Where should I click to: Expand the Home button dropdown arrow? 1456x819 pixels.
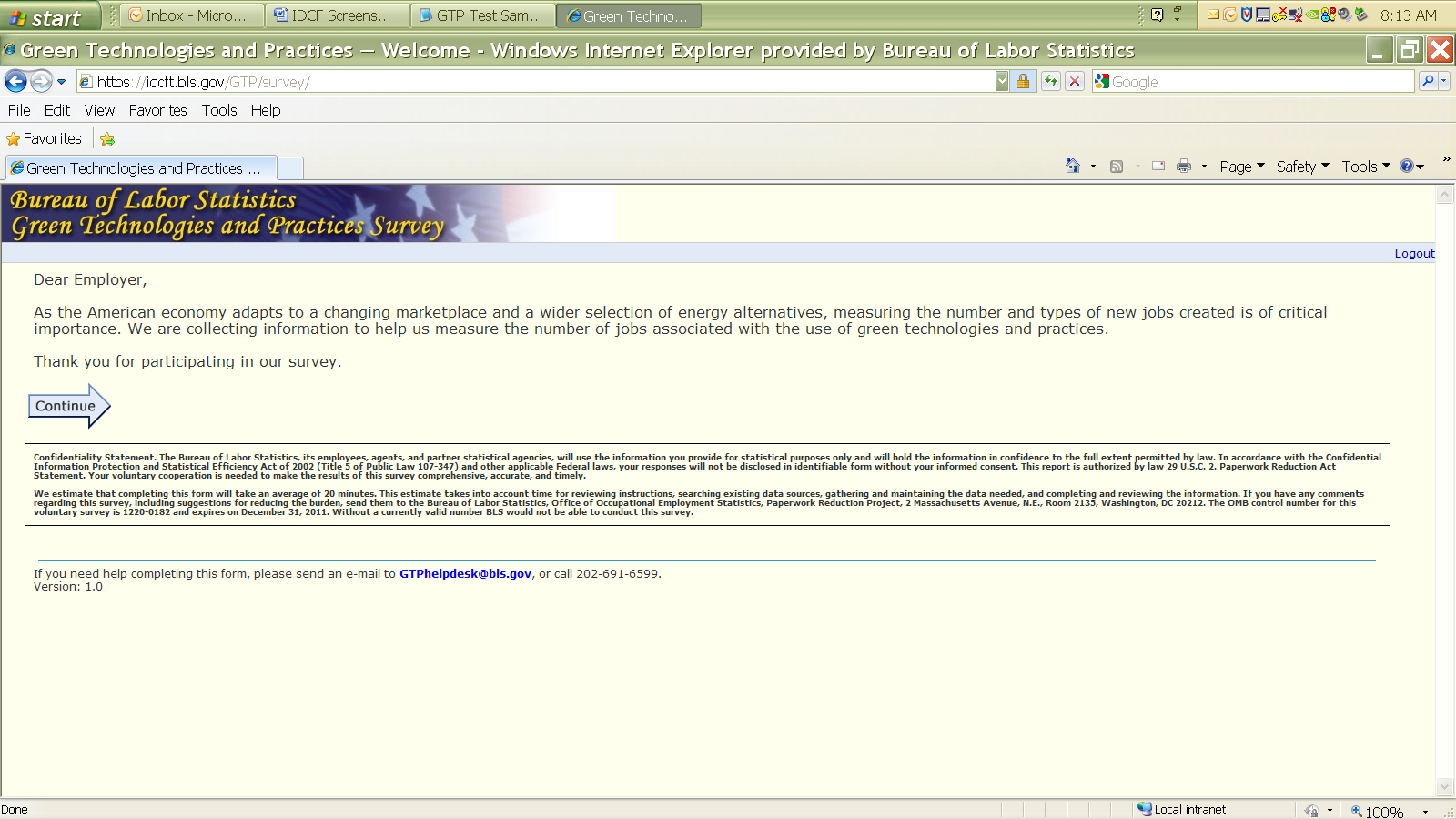[x=1093, y=167]
